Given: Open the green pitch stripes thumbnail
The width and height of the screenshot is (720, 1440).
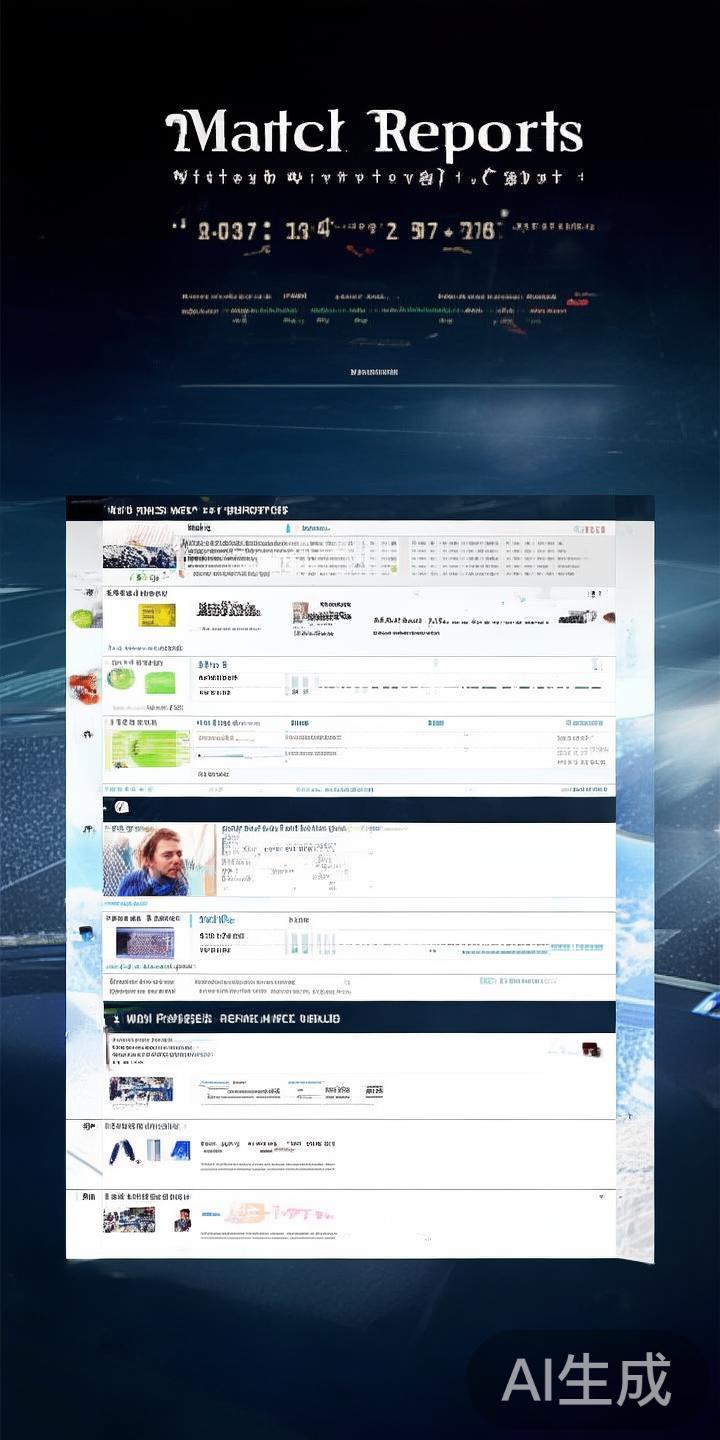Looking at the screenshot, I should [150, 748].
